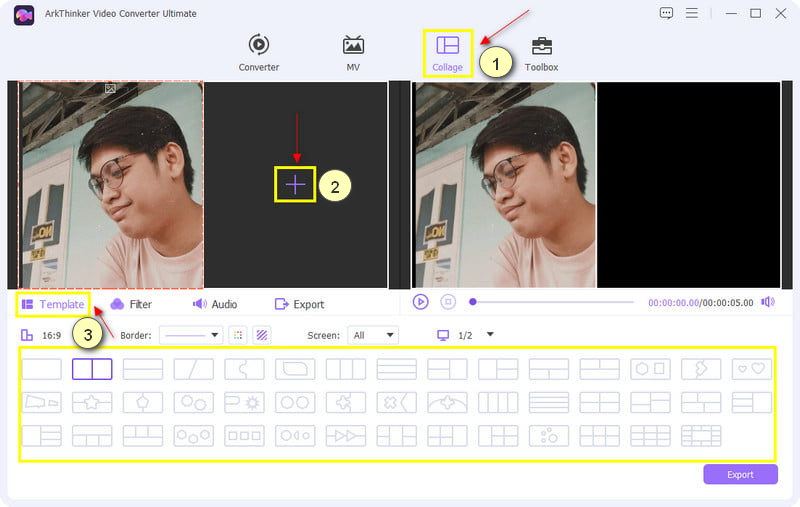
Task: Choose the pentagon center template
Action: click(143, 402)
